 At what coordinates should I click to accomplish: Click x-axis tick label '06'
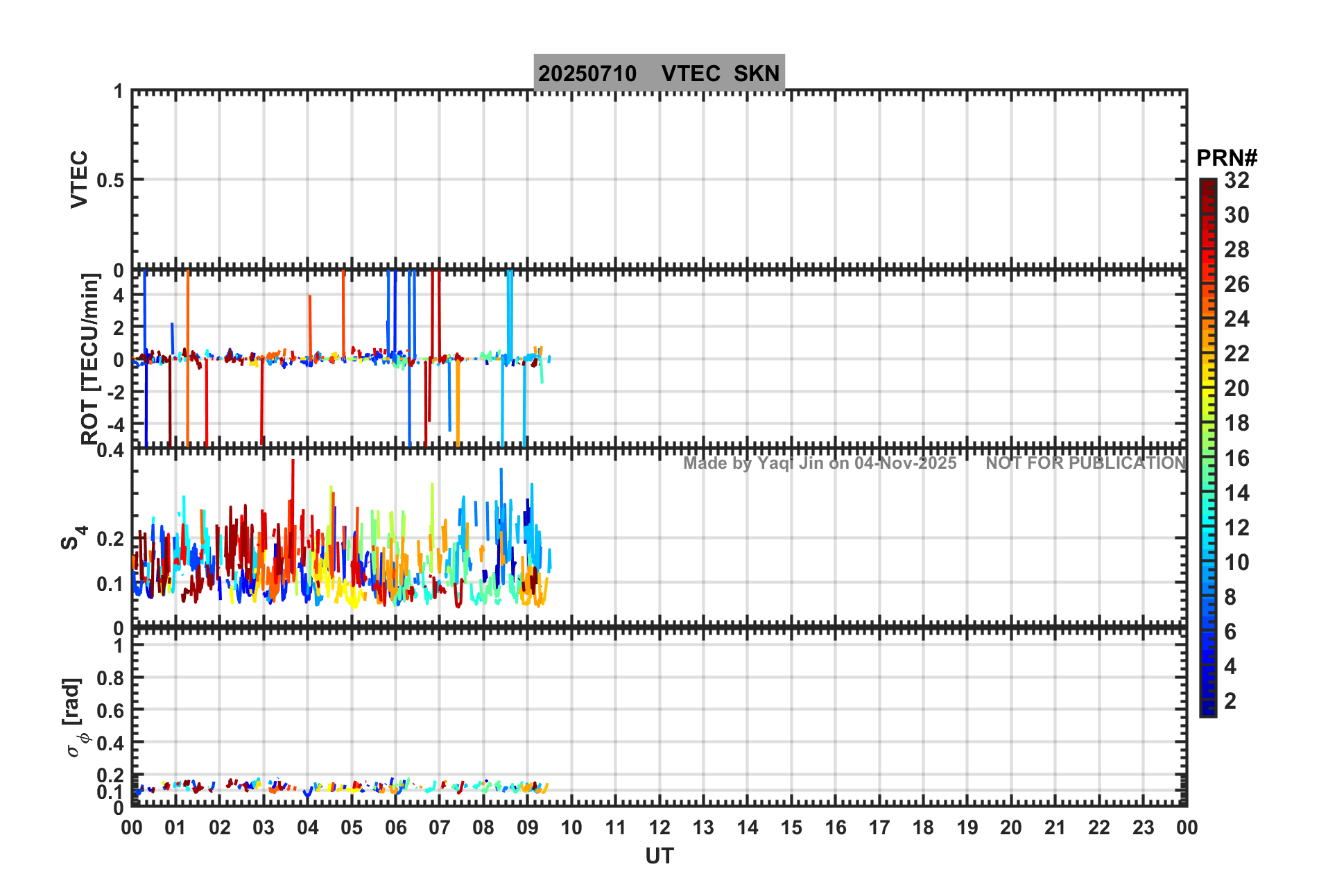396,827
